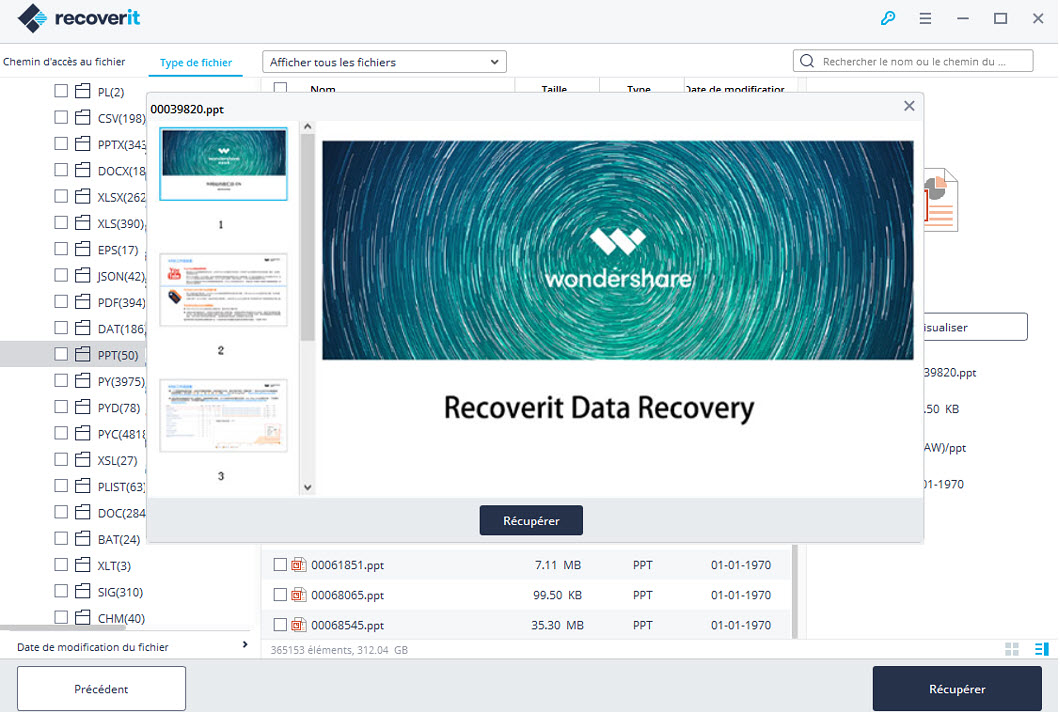Click the folder icon beside XSL(27)
This screenshot has width=1060, height=712.
click(x=82, y=460)
